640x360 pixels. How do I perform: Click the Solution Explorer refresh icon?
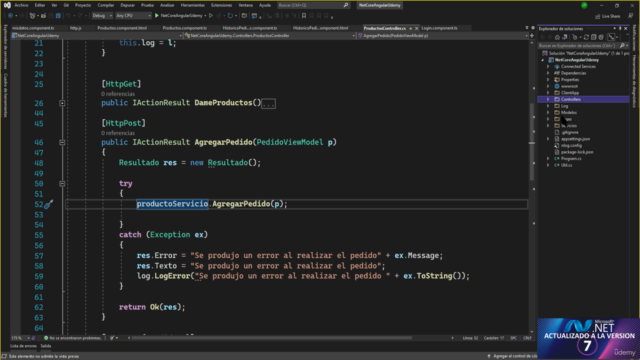point(586,37)
